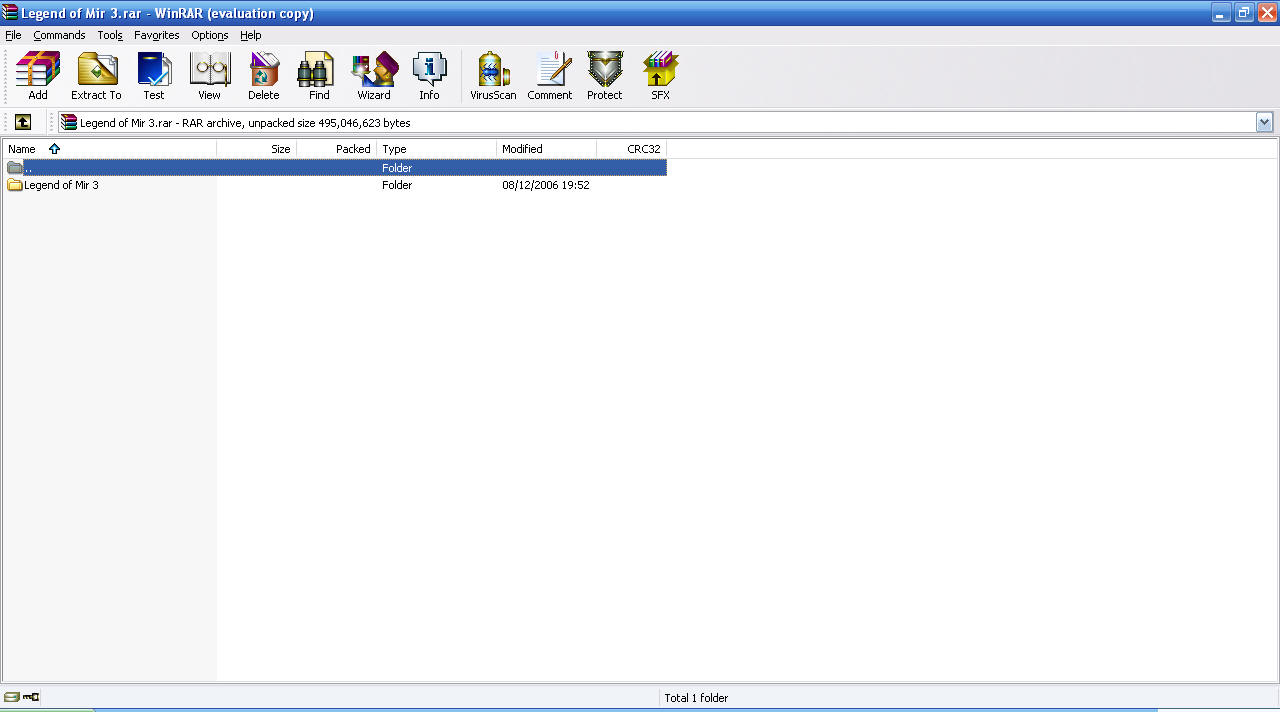
Task: Select the 'Legend of Mir 3' folder name
Action: tap(61, 185)
